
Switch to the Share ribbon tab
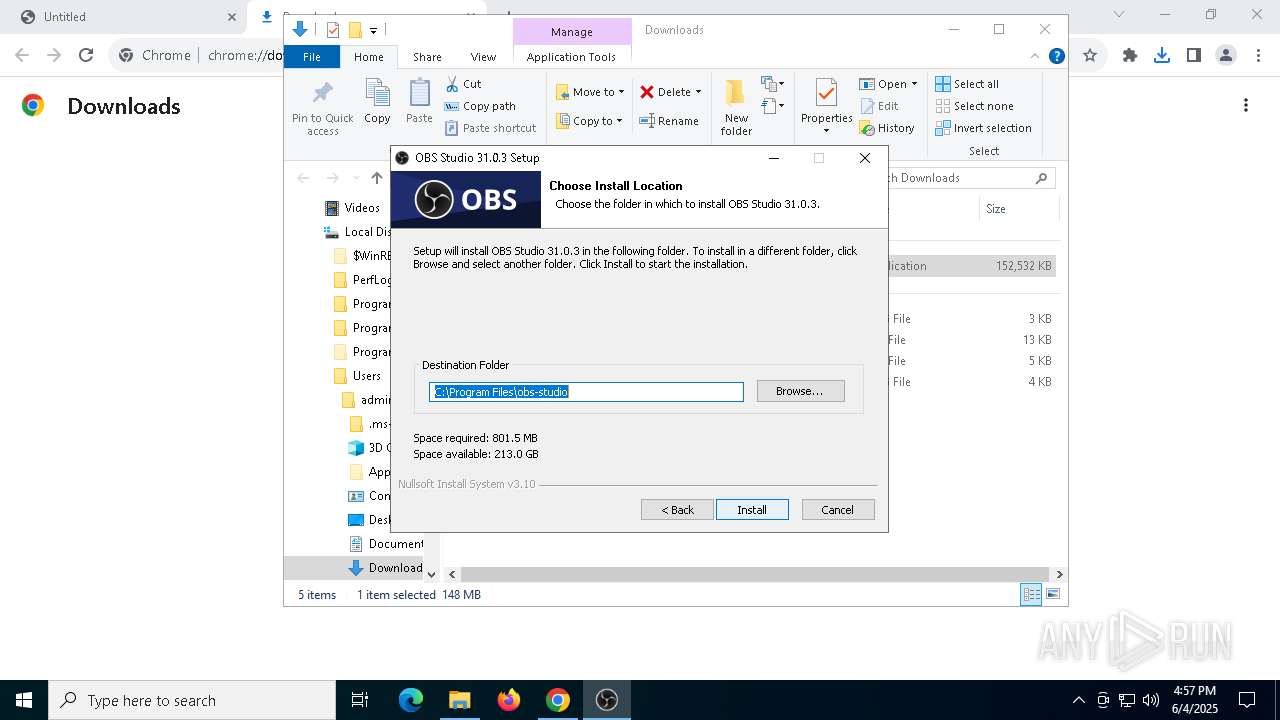point(427,57)
